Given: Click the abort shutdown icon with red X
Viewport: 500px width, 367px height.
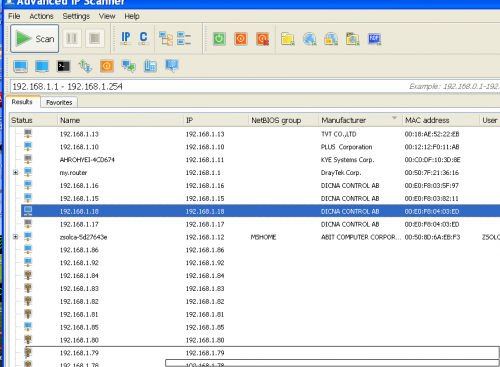Looking at the screenshot, I should tap(263, 39).
